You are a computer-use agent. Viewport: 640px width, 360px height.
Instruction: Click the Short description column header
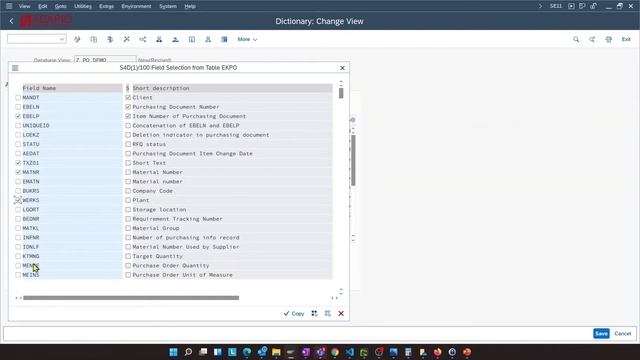(x=232, y=88)
